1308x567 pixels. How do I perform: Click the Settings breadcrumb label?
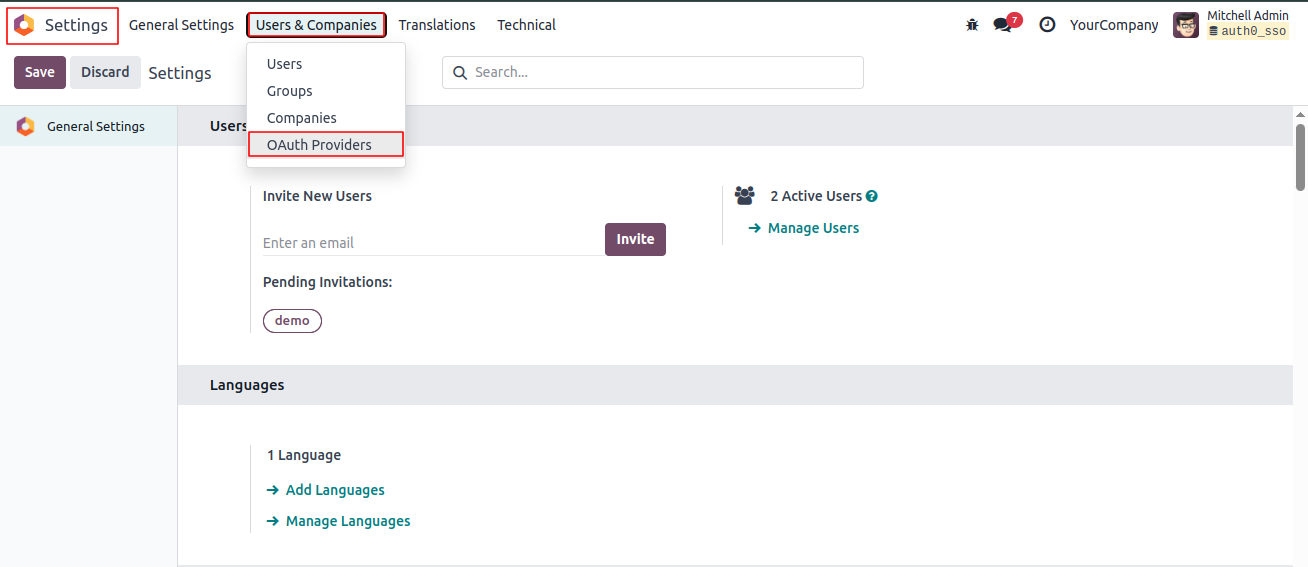tap(180, 73)
